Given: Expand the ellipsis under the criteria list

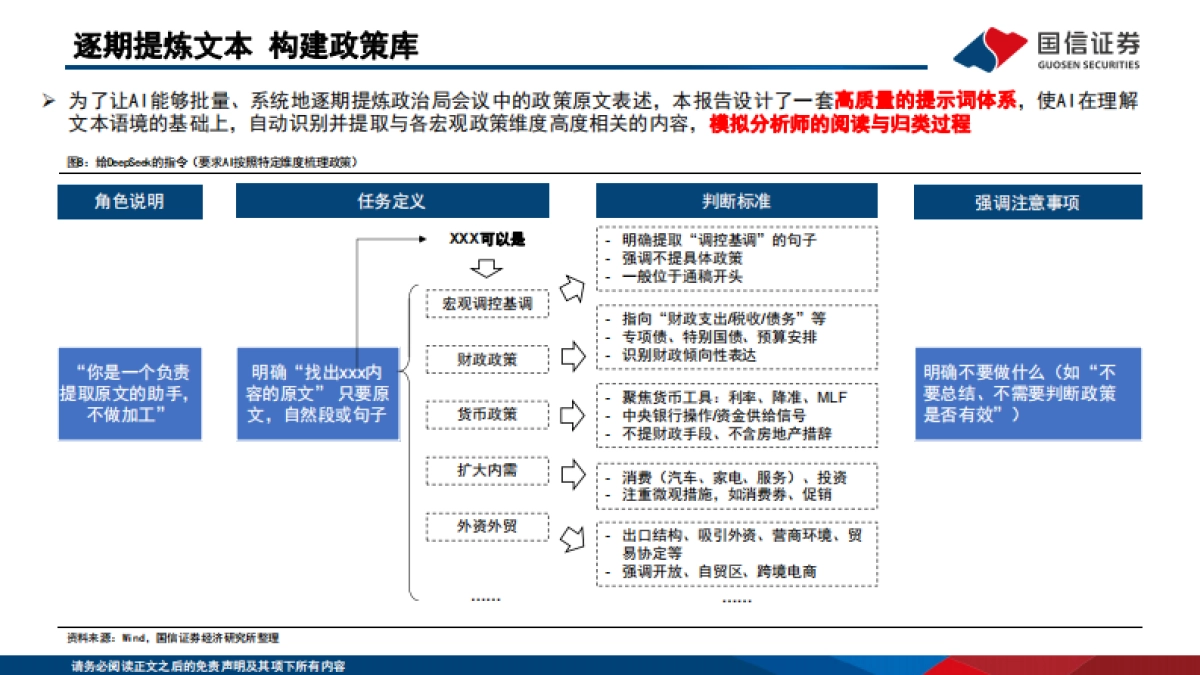Looking at the screenshot, I should pyautogui.click(x=737, y=600).
